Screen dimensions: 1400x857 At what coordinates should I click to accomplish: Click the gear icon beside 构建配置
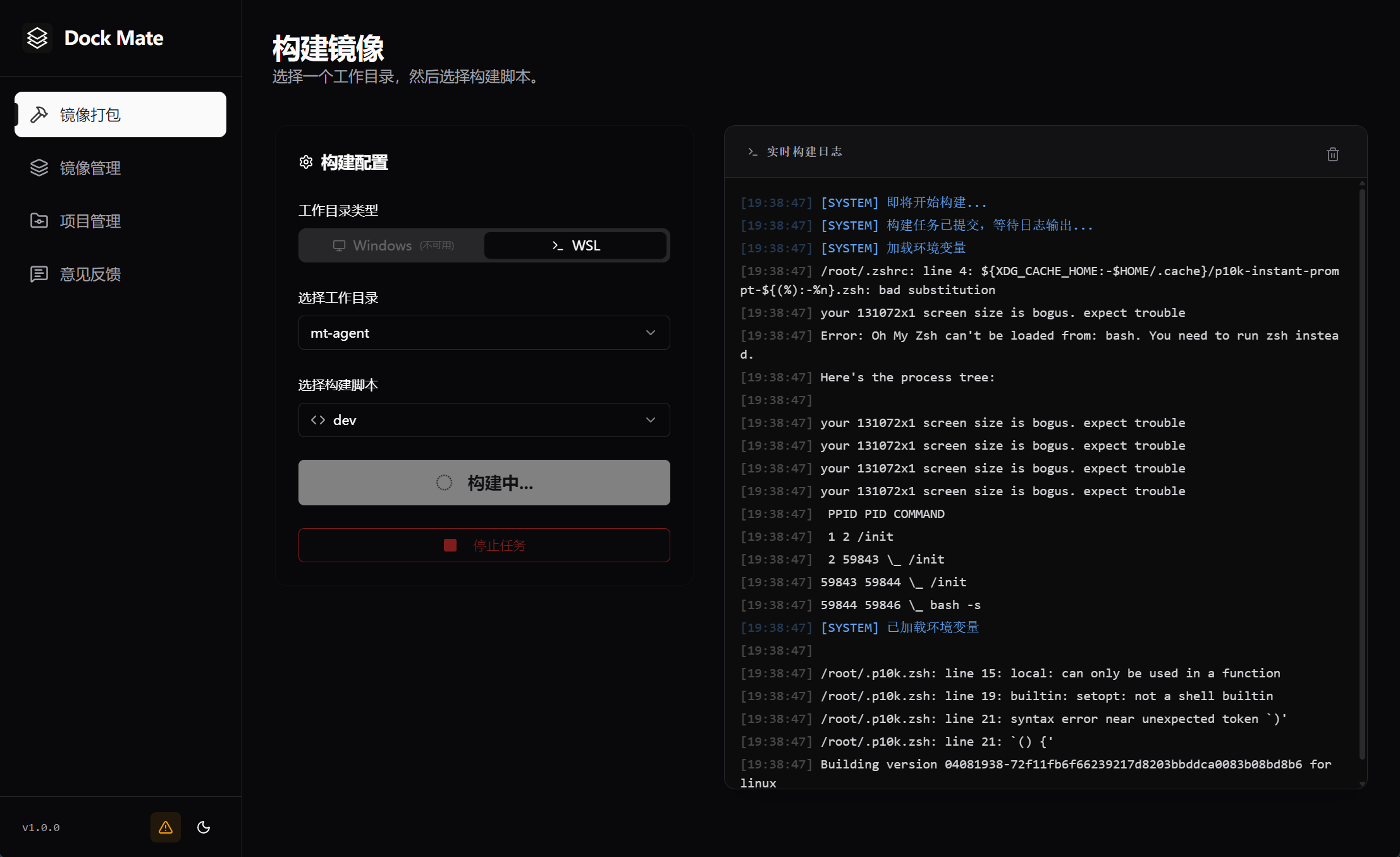coord(306,163)
